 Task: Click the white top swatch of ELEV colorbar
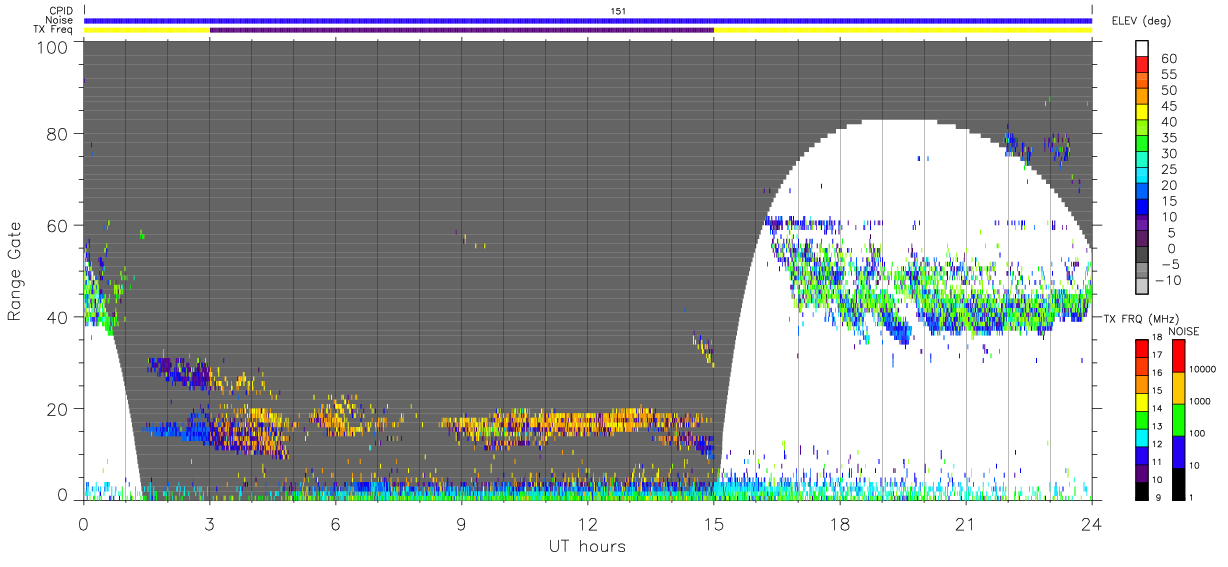click(1142, 49)
